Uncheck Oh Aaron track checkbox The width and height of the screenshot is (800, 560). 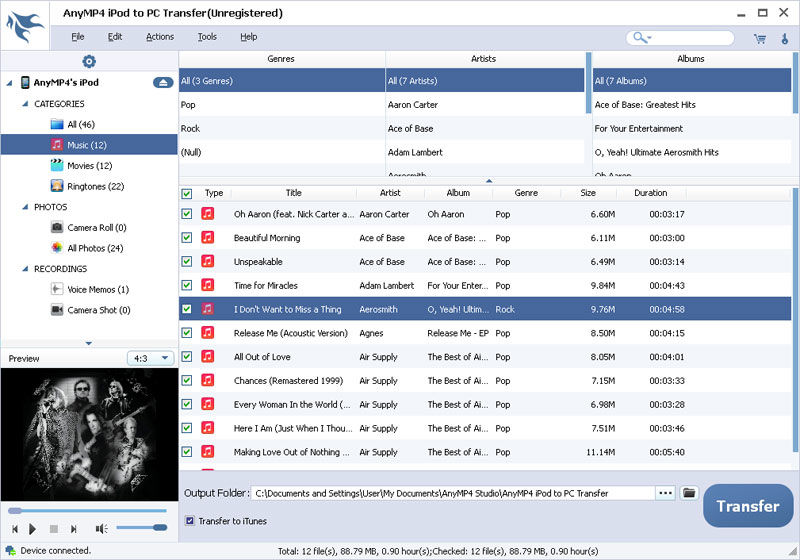pyautogui.click(x=187, y=214)
